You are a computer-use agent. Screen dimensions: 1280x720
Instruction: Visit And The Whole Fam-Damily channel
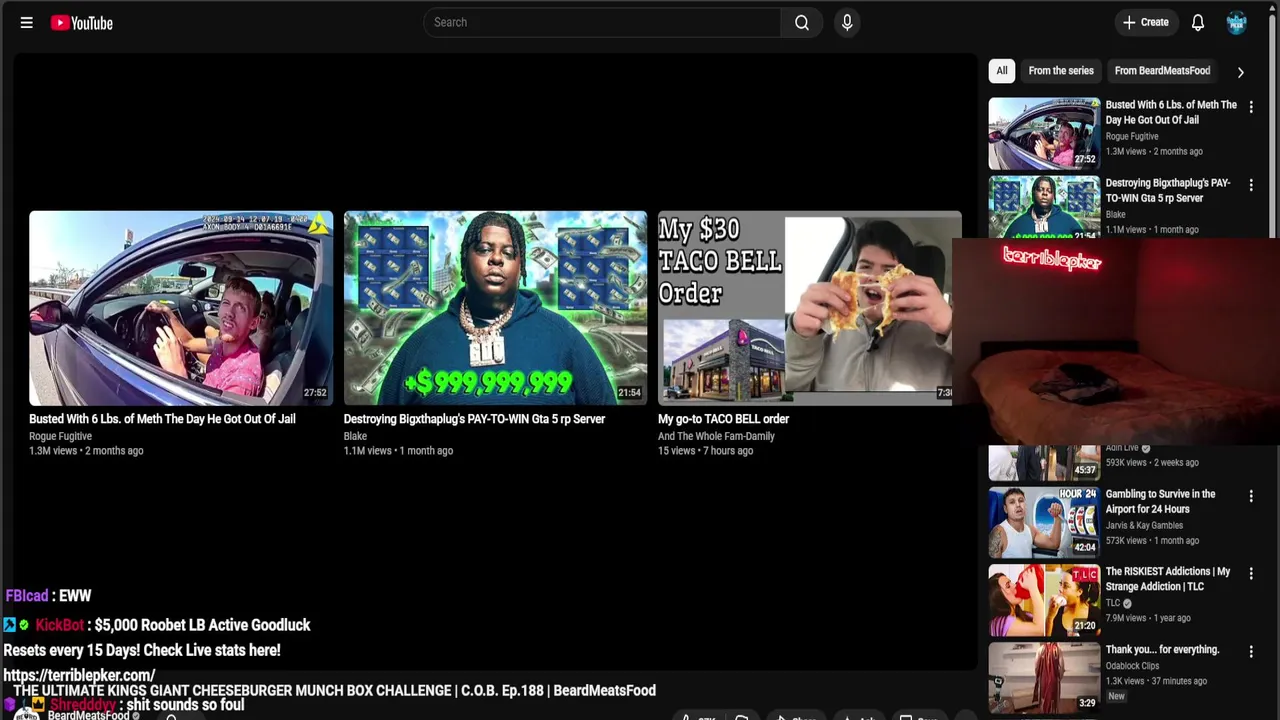[716, 436]
